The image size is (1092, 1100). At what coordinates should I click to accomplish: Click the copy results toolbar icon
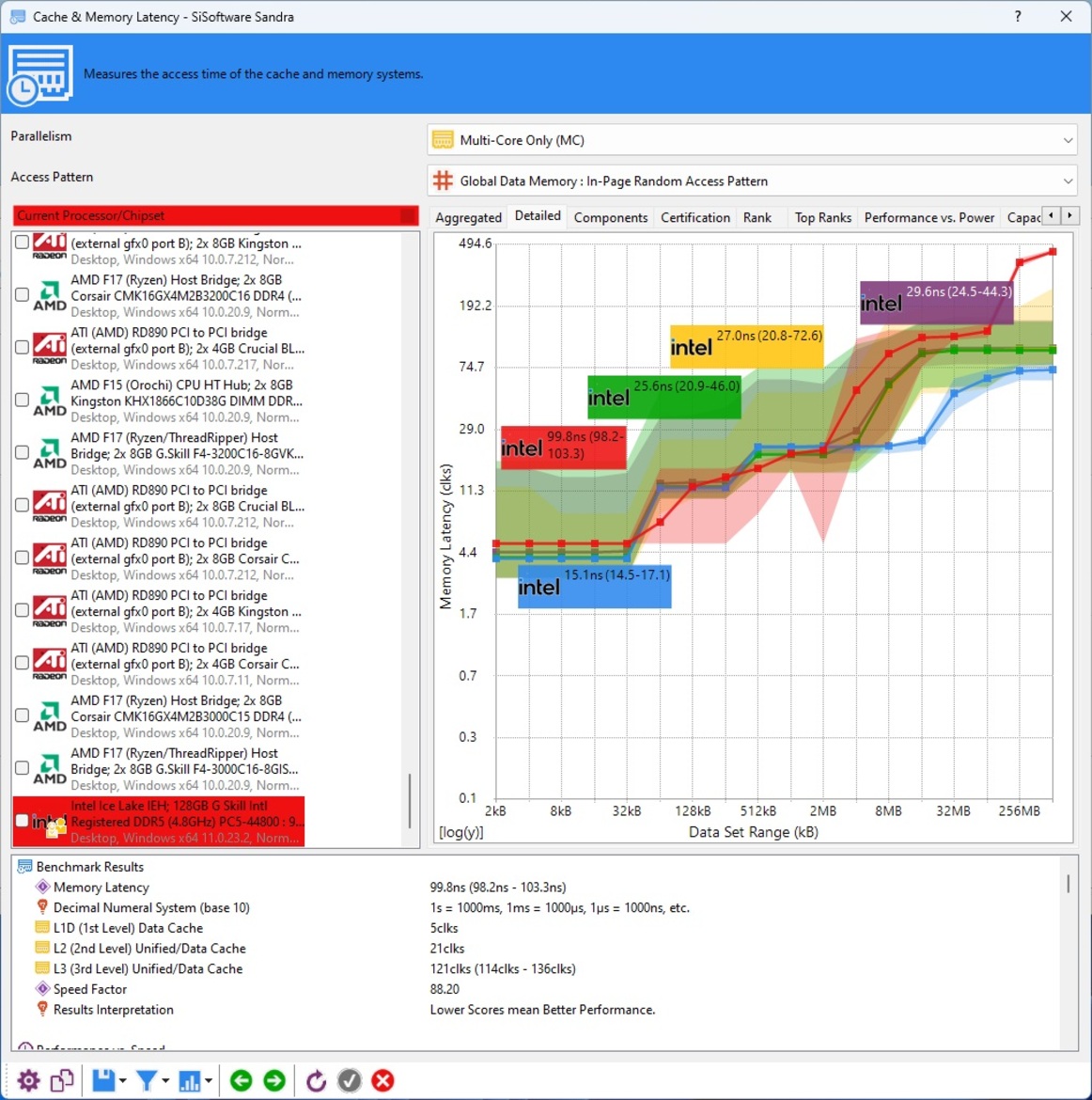coord(62,1080)
